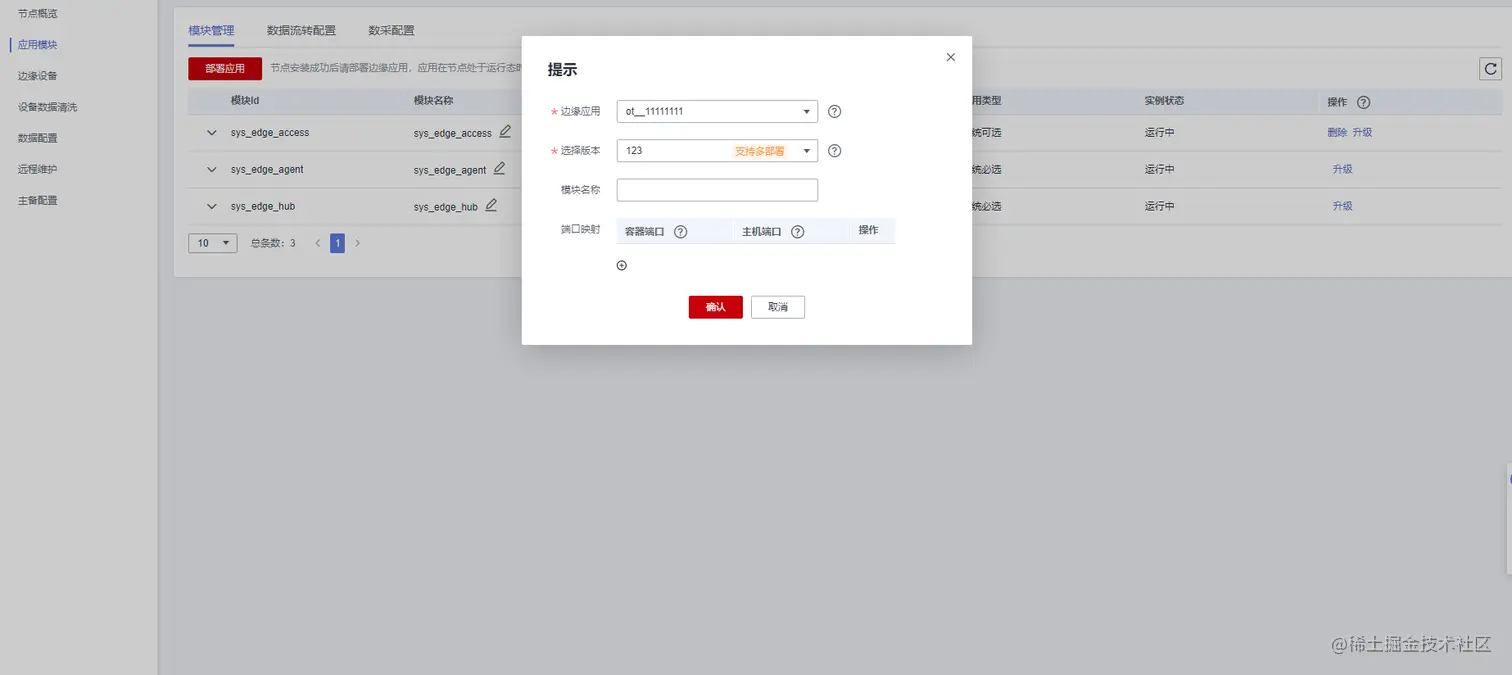1512x675 pixels.
Task: Open the page size dropdown showing 10
Action: point(213,243)
